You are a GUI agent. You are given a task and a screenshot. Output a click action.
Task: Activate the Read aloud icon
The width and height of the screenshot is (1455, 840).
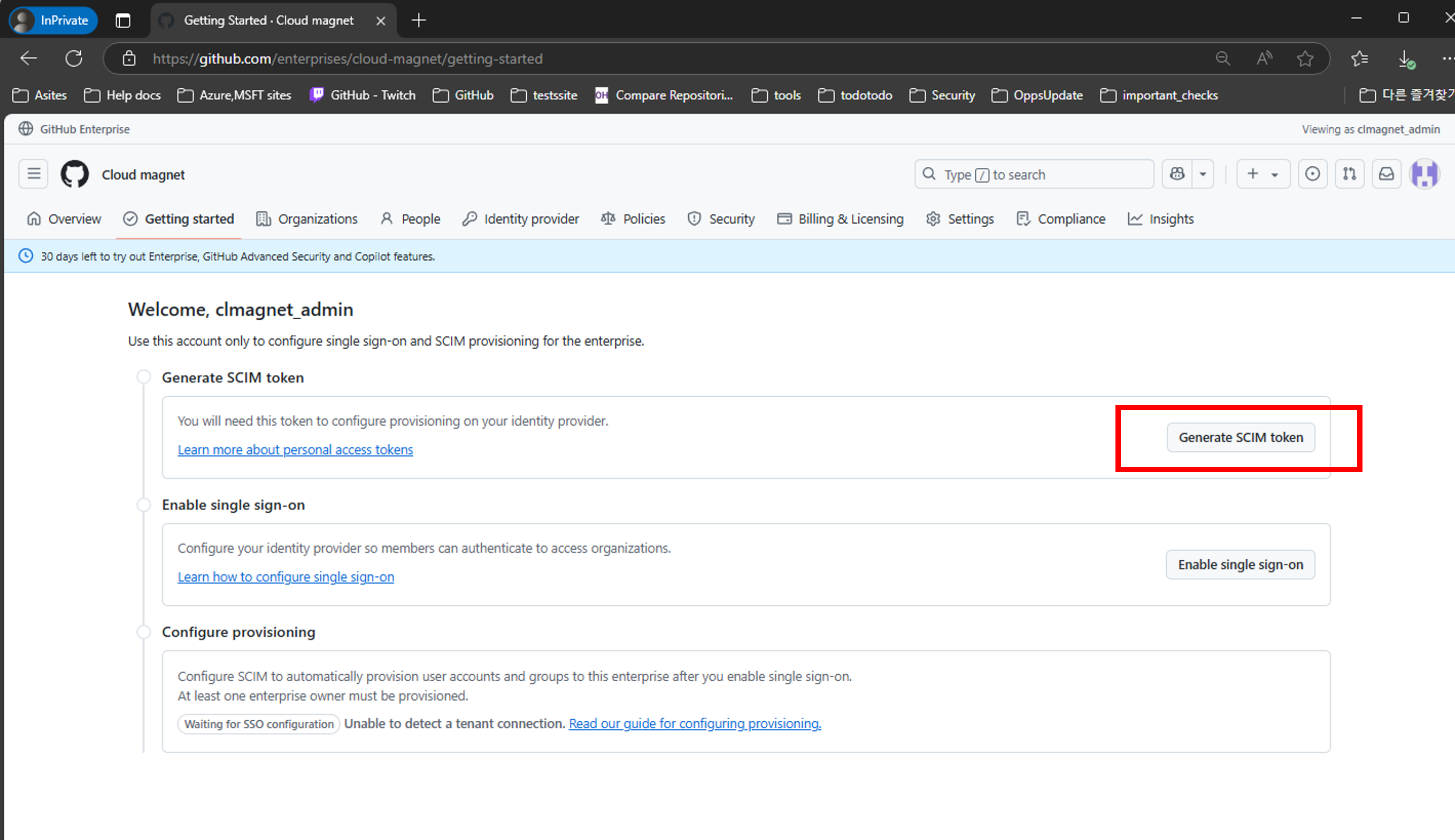[1264, 58]
